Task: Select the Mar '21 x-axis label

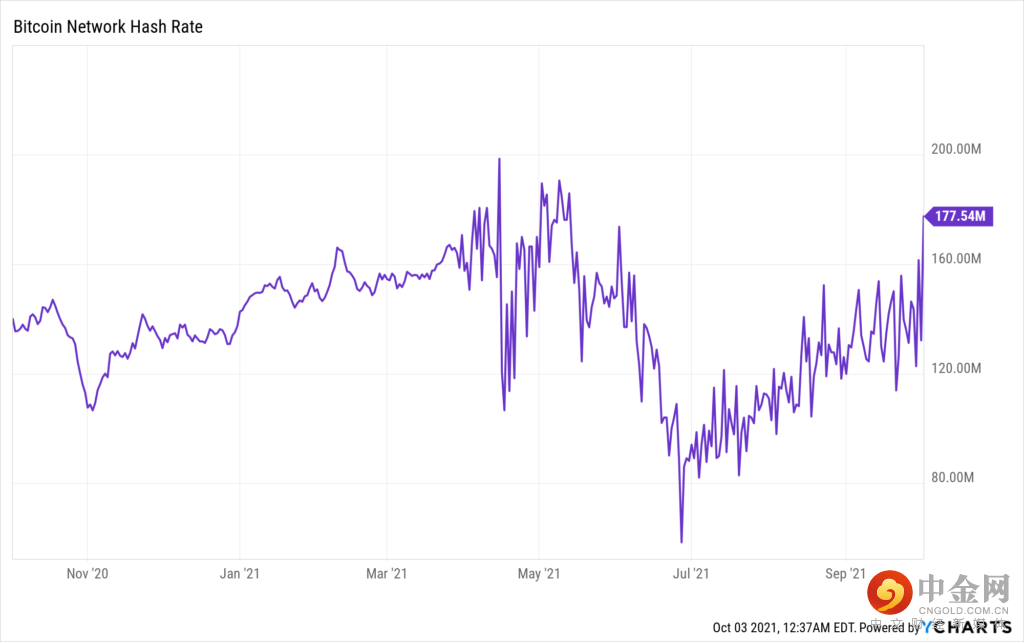Action: [386, 573]
